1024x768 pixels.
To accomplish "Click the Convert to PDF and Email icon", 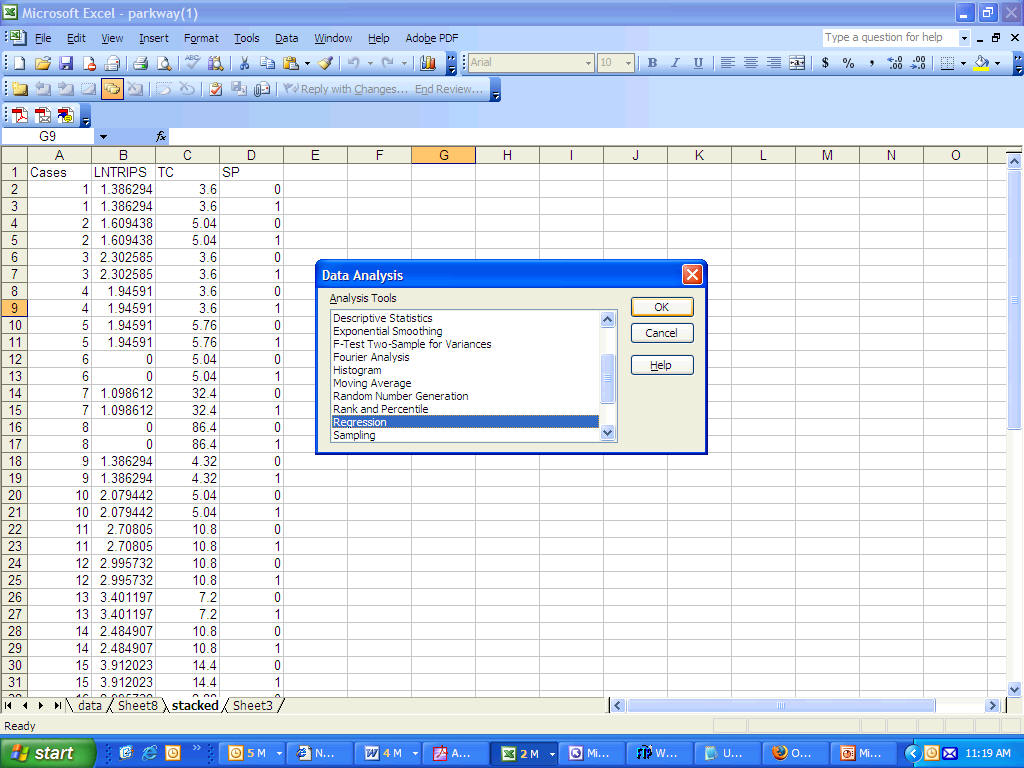I will click(42, 116).
